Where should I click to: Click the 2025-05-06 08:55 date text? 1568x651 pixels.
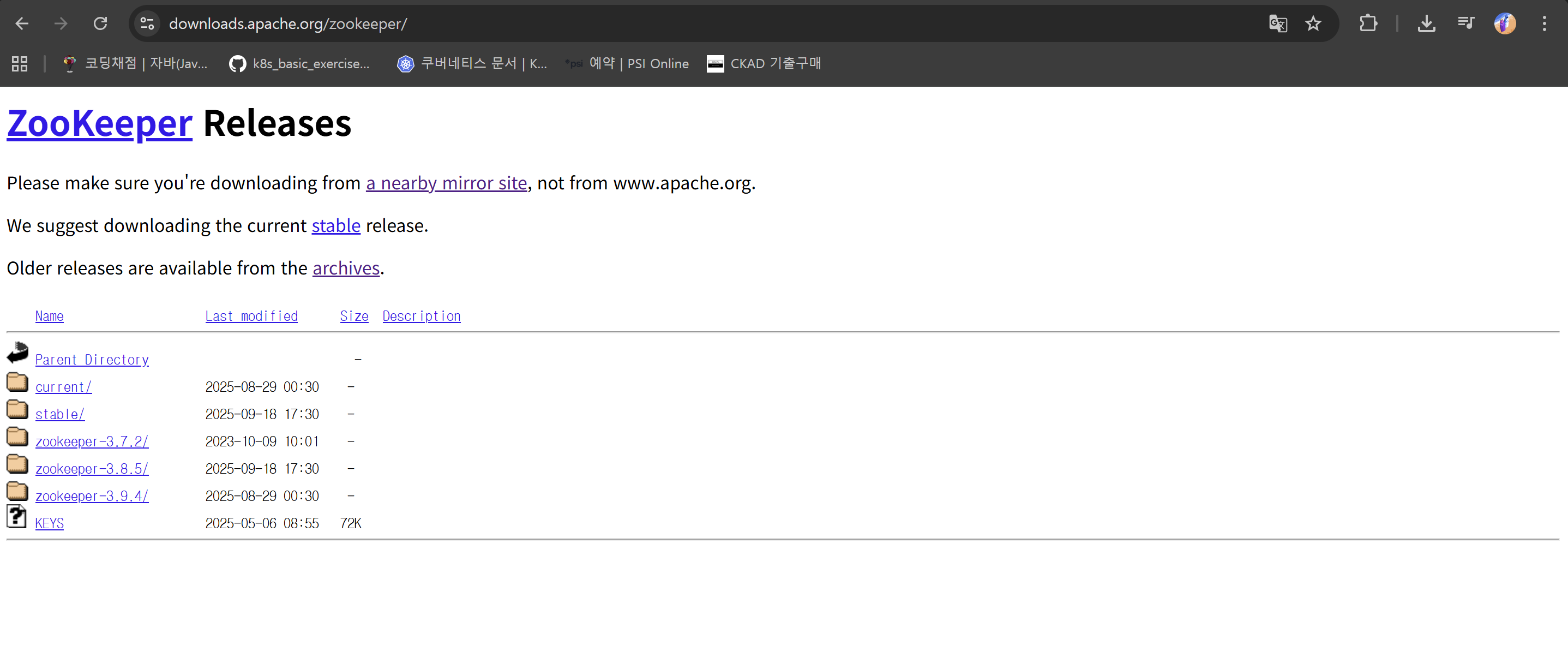(x=262, y=524)
